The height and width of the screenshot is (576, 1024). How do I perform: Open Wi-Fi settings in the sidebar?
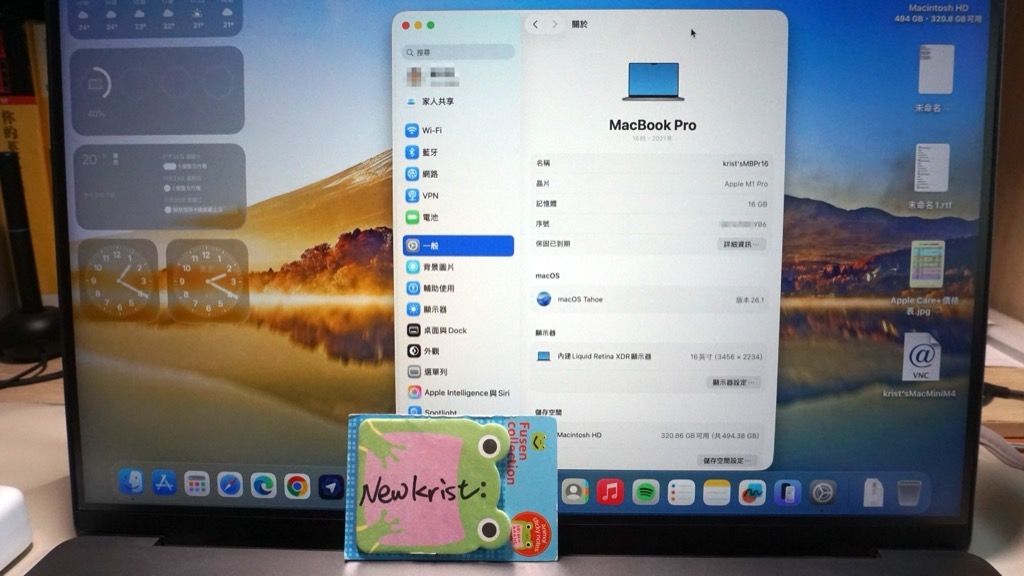(431, 130)
